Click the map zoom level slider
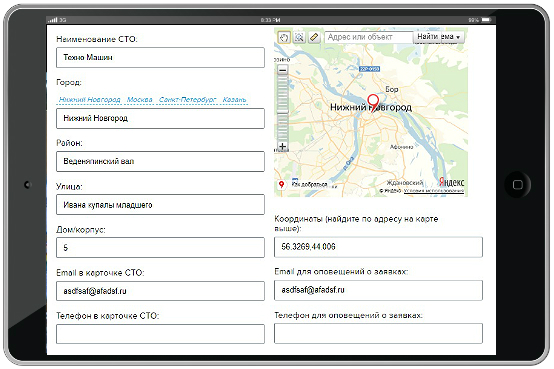Screen dimensions: 554x369 tap(282, 108)
